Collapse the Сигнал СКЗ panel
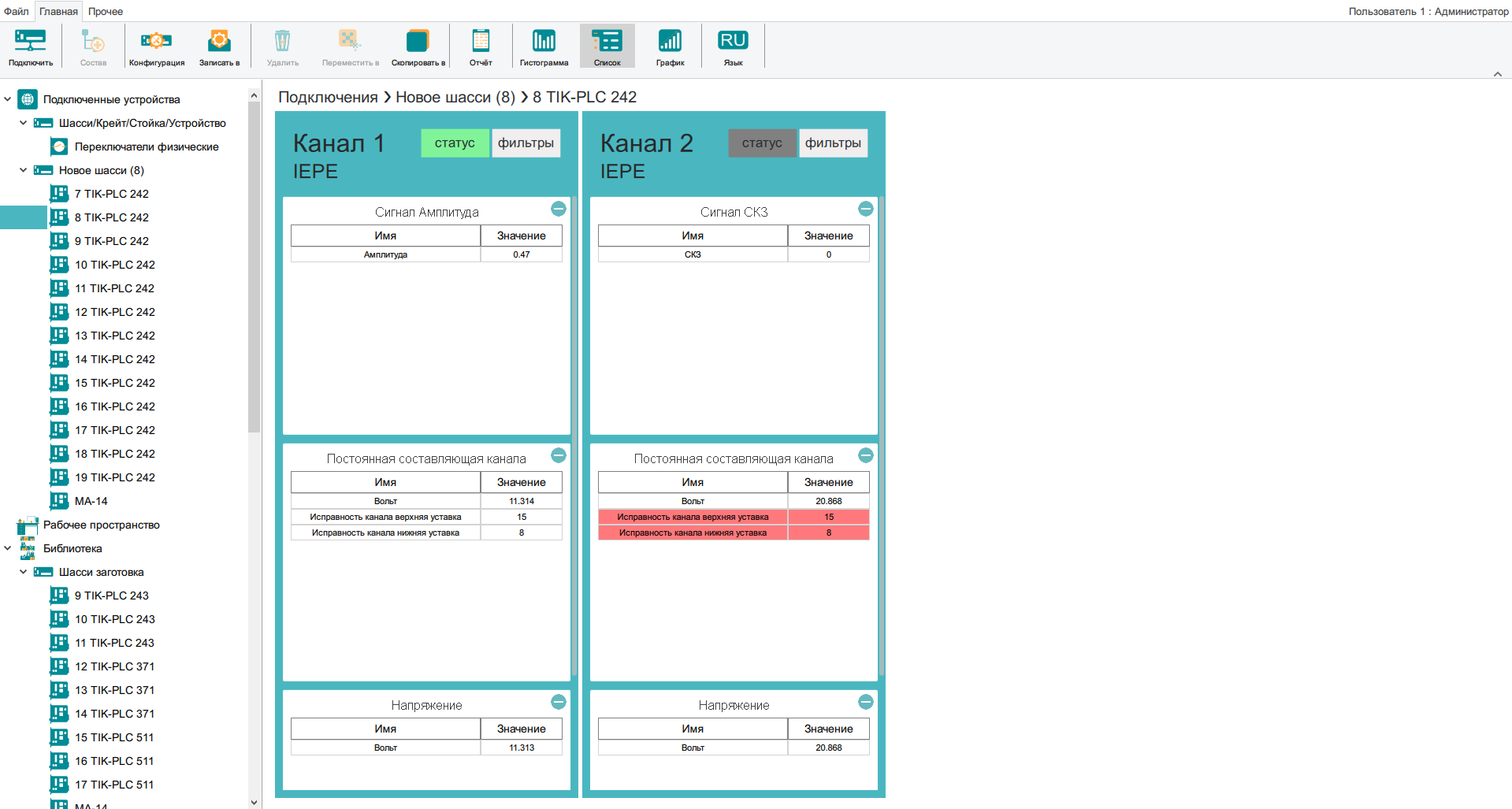Image resolution: width=1512 pixels, height=809 pixels. click(x=866, y=209)
